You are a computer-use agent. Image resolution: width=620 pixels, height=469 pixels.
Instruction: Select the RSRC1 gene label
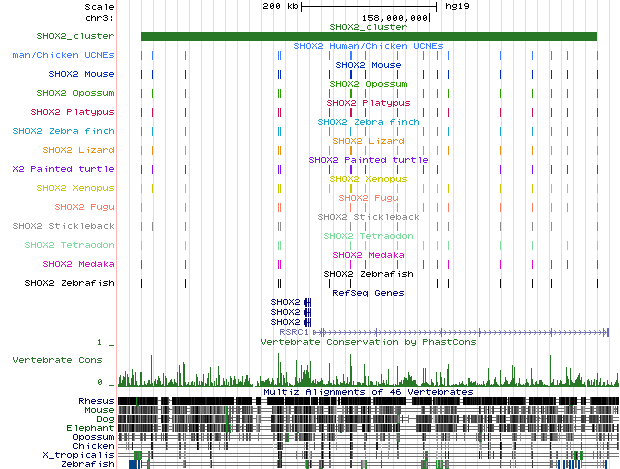coord(291,332)
